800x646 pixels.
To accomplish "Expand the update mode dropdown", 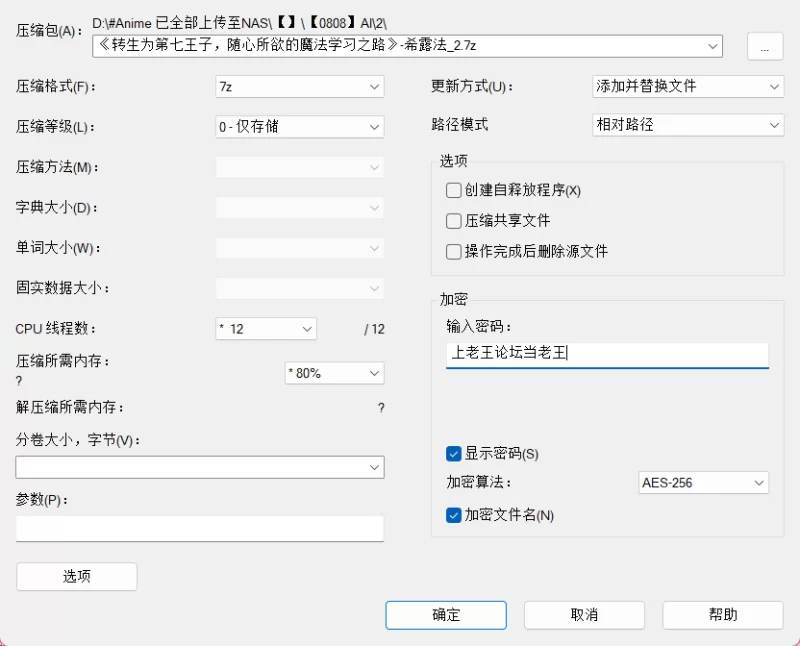I will pos(688,86).
